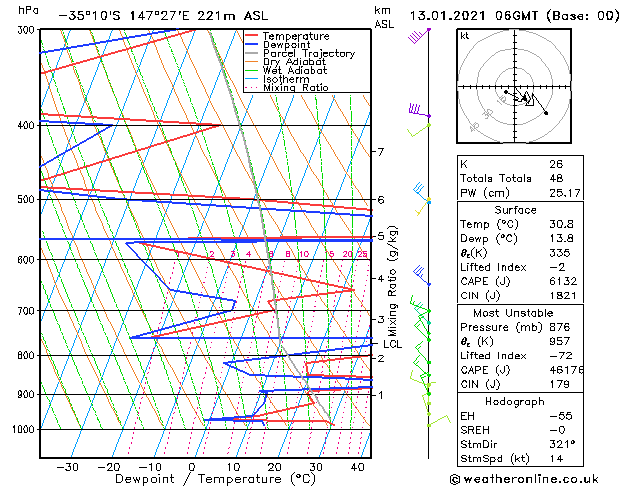Click the Totals Totals value 48

pyautogui.click(x=556, y=178)
